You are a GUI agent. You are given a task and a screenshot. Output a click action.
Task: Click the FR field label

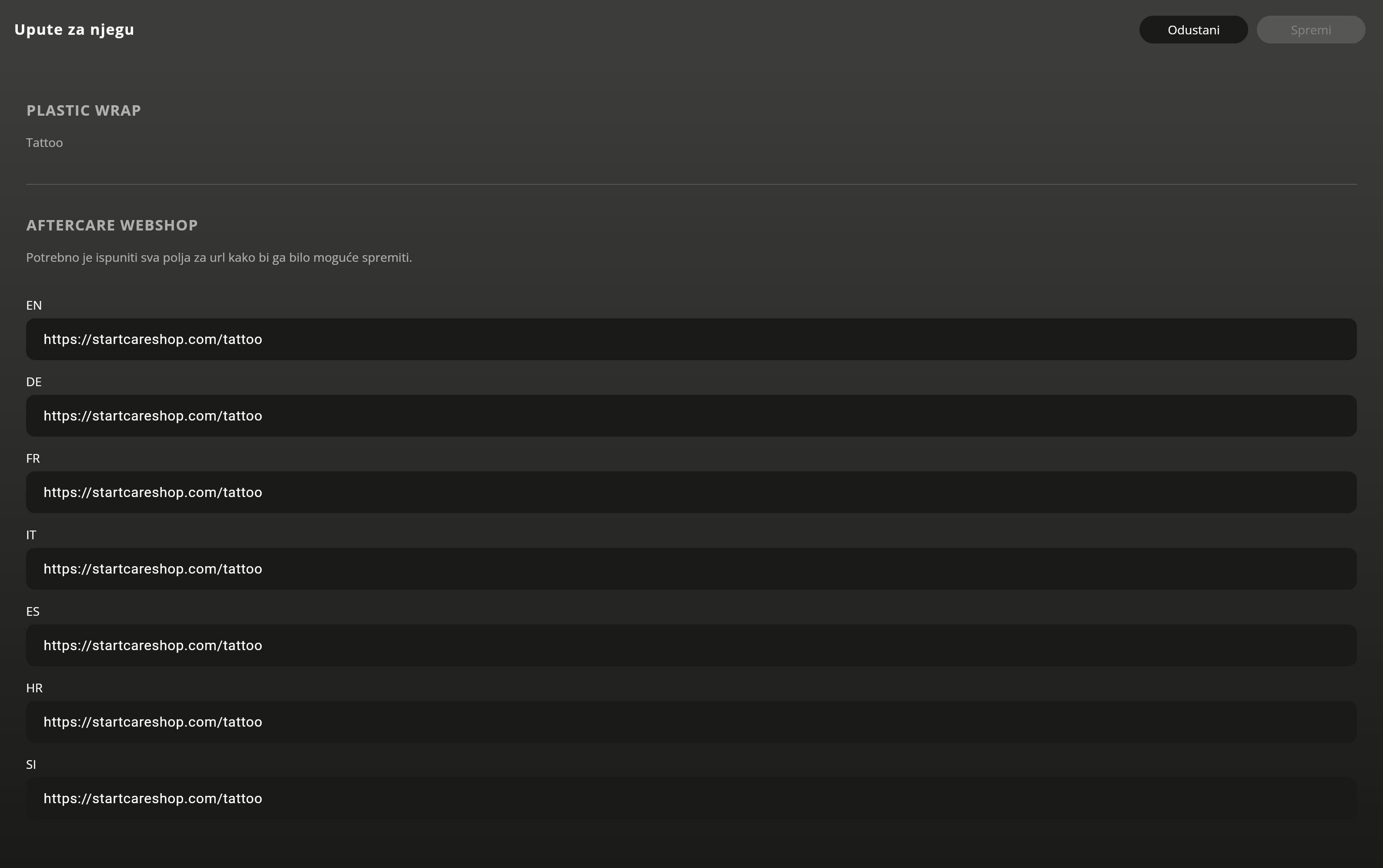click(x=33, y=458)
